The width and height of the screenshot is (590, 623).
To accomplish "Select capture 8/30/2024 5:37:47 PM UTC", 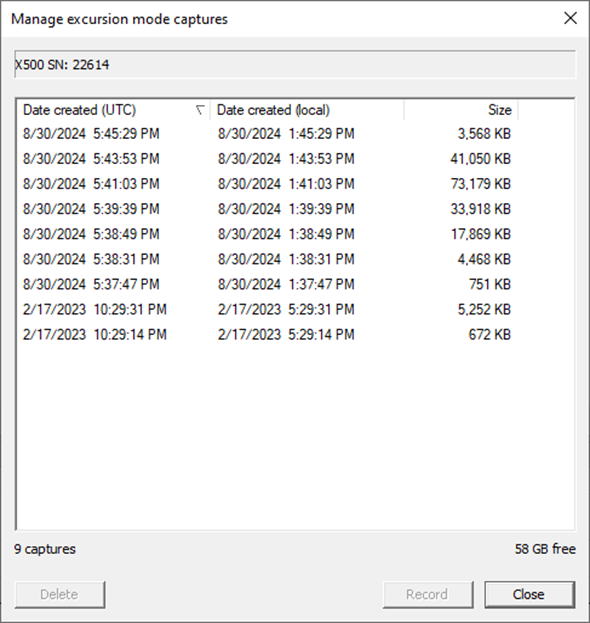I will point(91,284).
